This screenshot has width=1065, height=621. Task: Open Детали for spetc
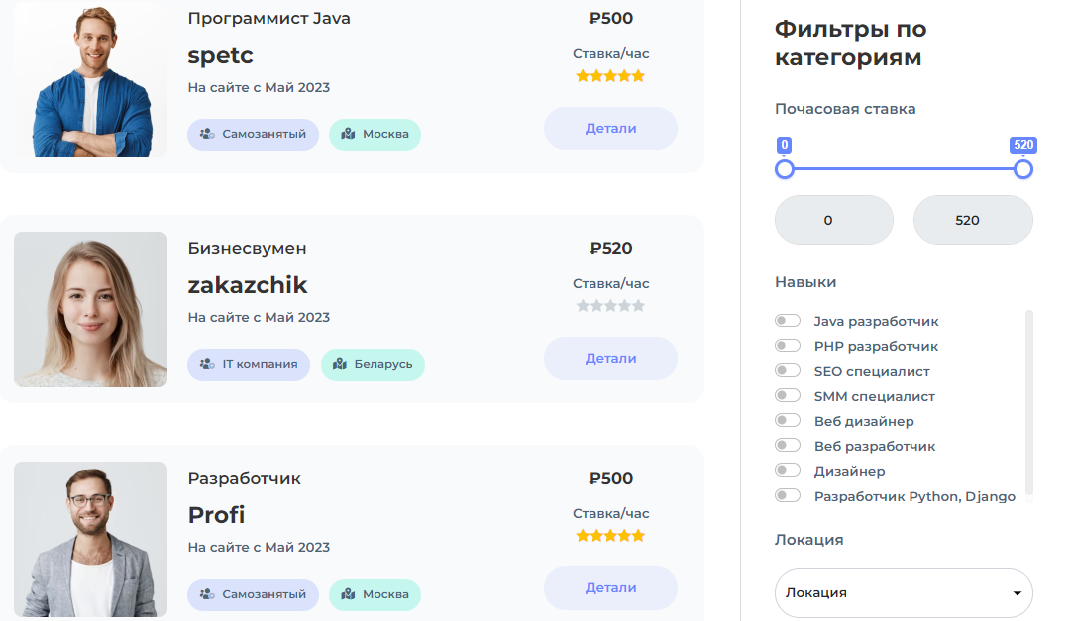pyautogui.click(x=611, y=128)
